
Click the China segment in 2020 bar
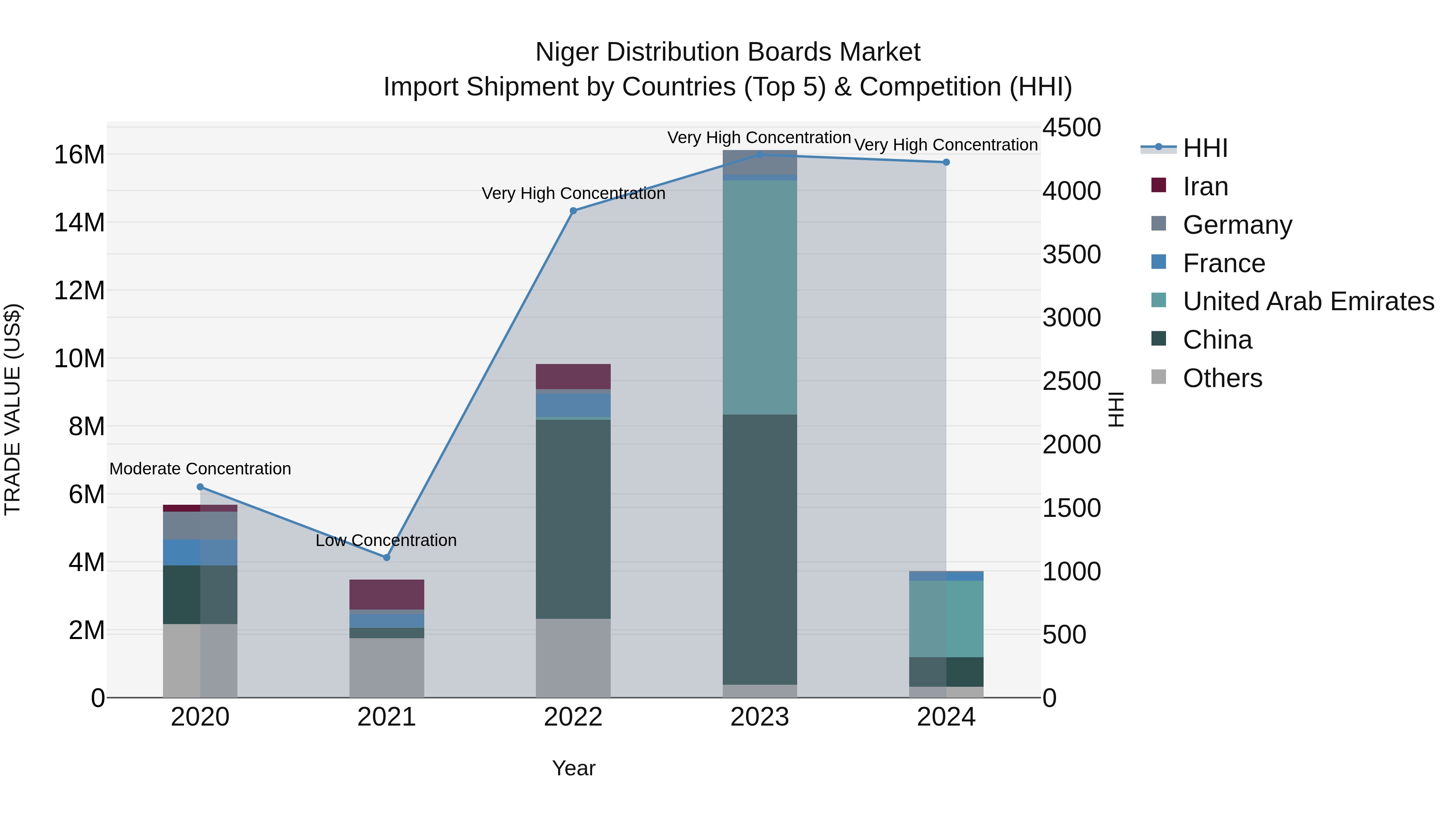click(x=200, y=595)
